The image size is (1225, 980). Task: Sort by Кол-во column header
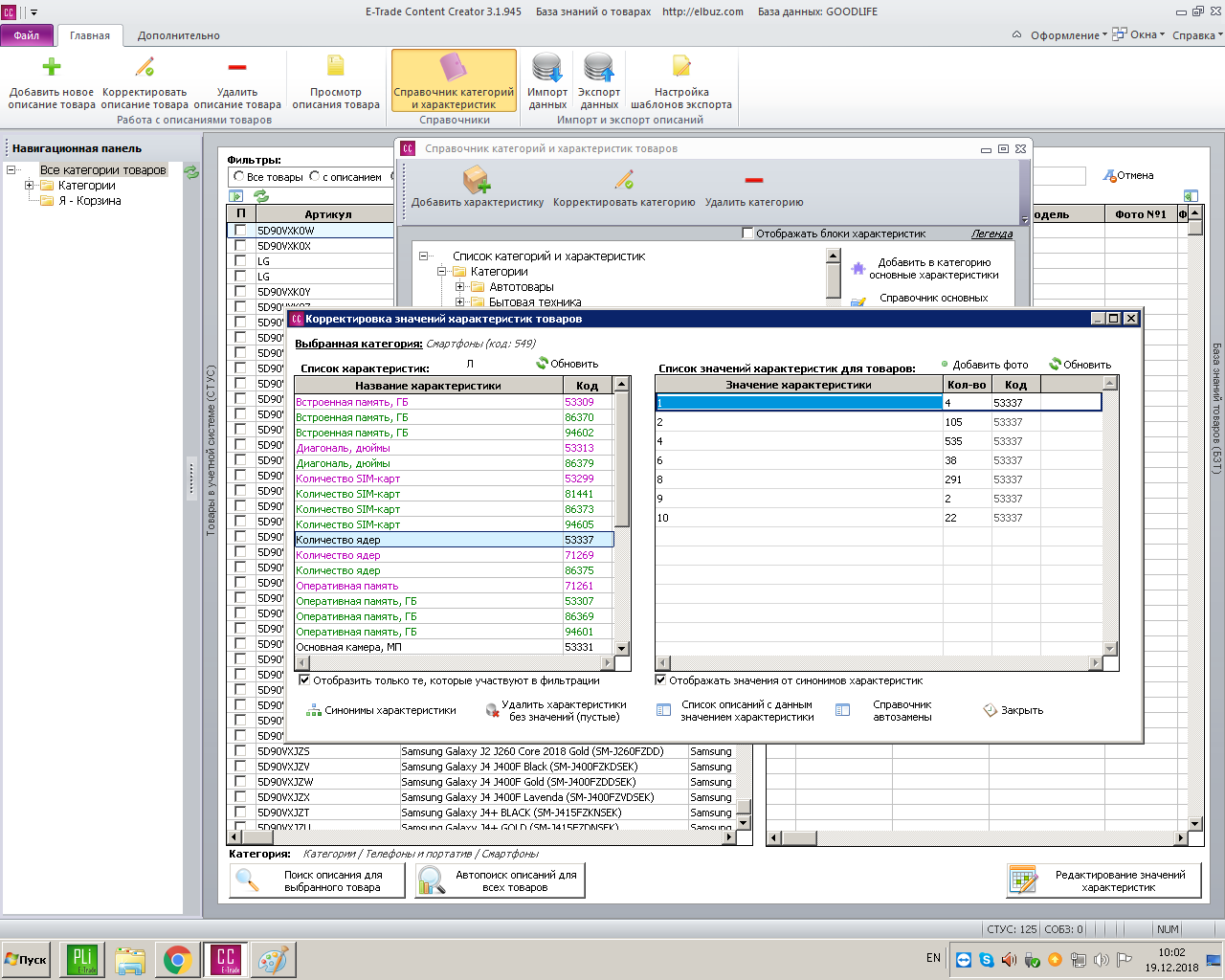(x=967, y=385)
